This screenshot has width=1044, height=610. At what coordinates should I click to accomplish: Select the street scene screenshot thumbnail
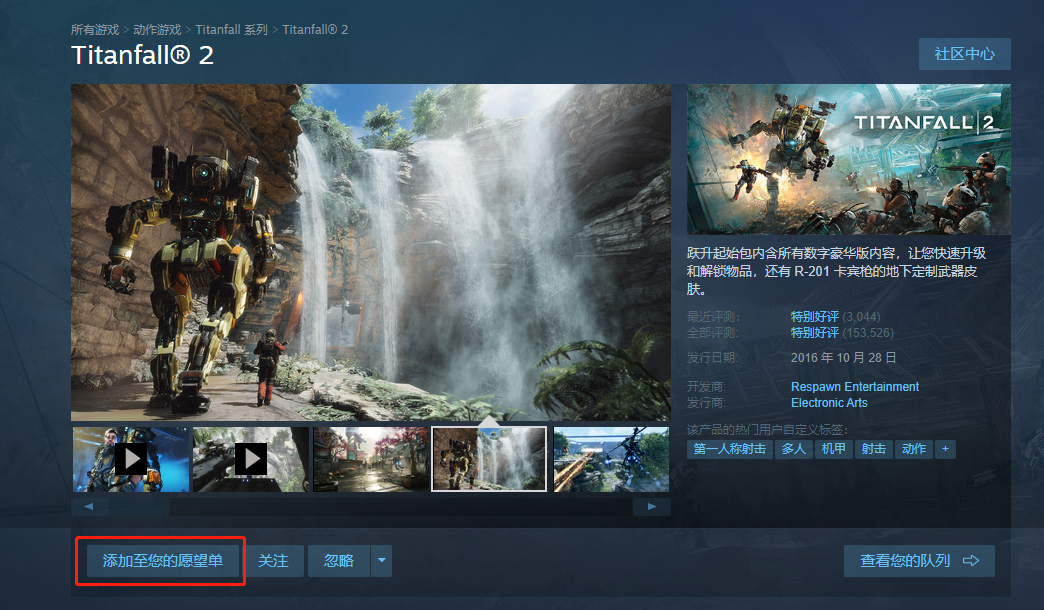[371, 459]
